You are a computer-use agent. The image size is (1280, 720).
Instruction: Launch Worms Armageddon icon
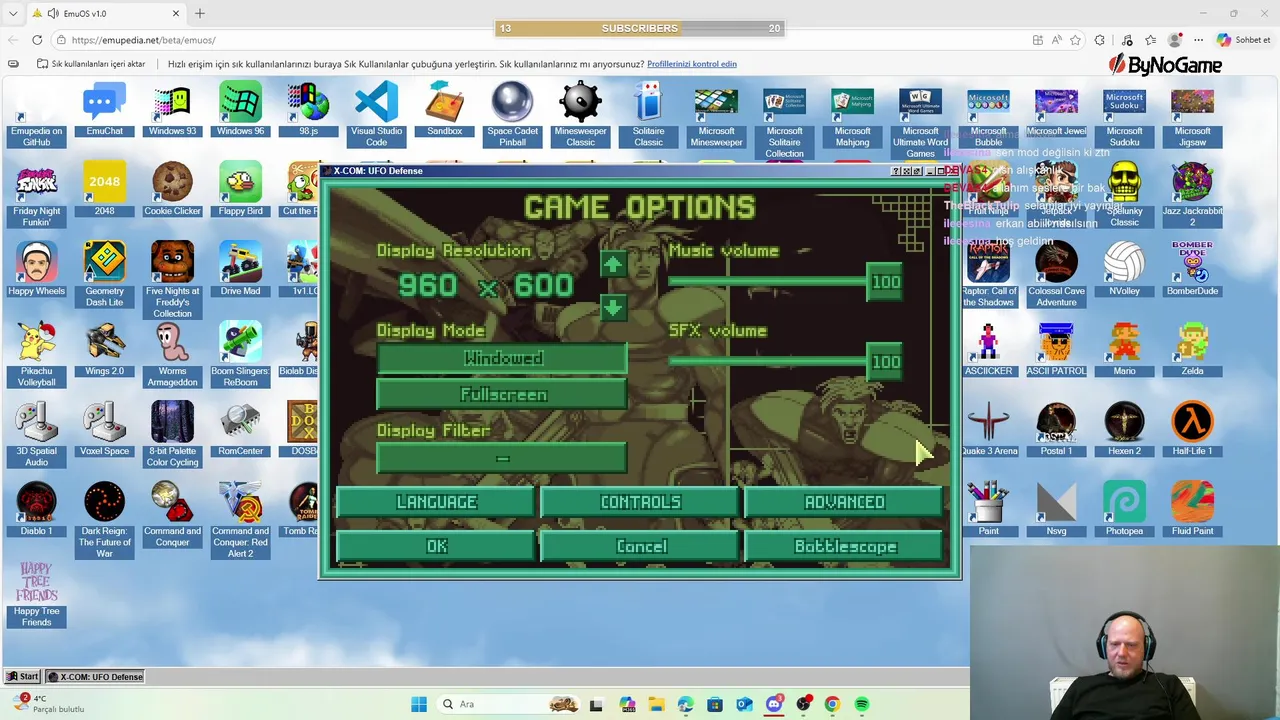point(172,355)
